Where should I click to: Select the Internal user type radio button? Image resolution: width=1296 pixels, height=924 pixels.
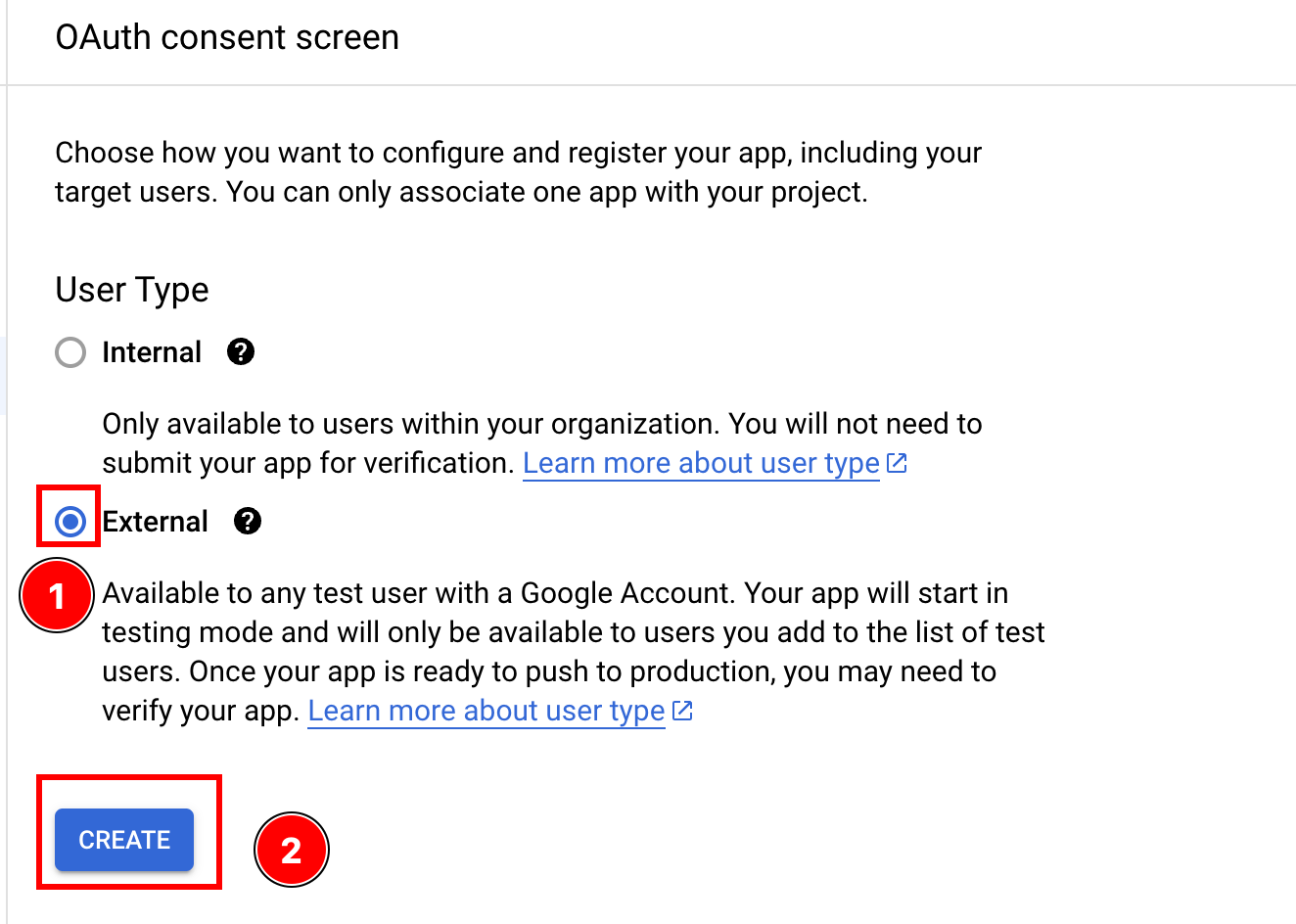coord(69,351)
